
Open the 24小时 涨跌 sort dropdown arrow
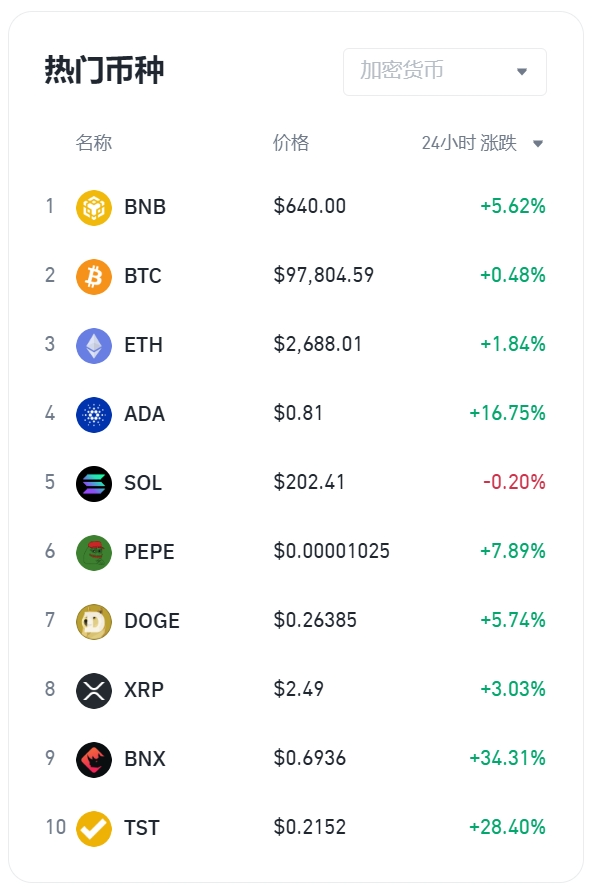tap(537, 143)
